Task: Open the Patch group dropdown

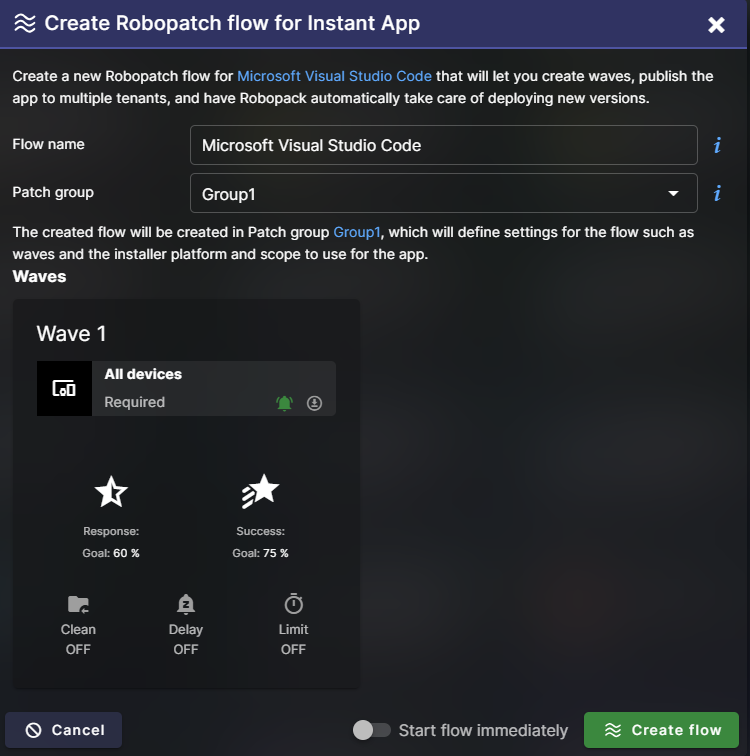Action: 443,193
